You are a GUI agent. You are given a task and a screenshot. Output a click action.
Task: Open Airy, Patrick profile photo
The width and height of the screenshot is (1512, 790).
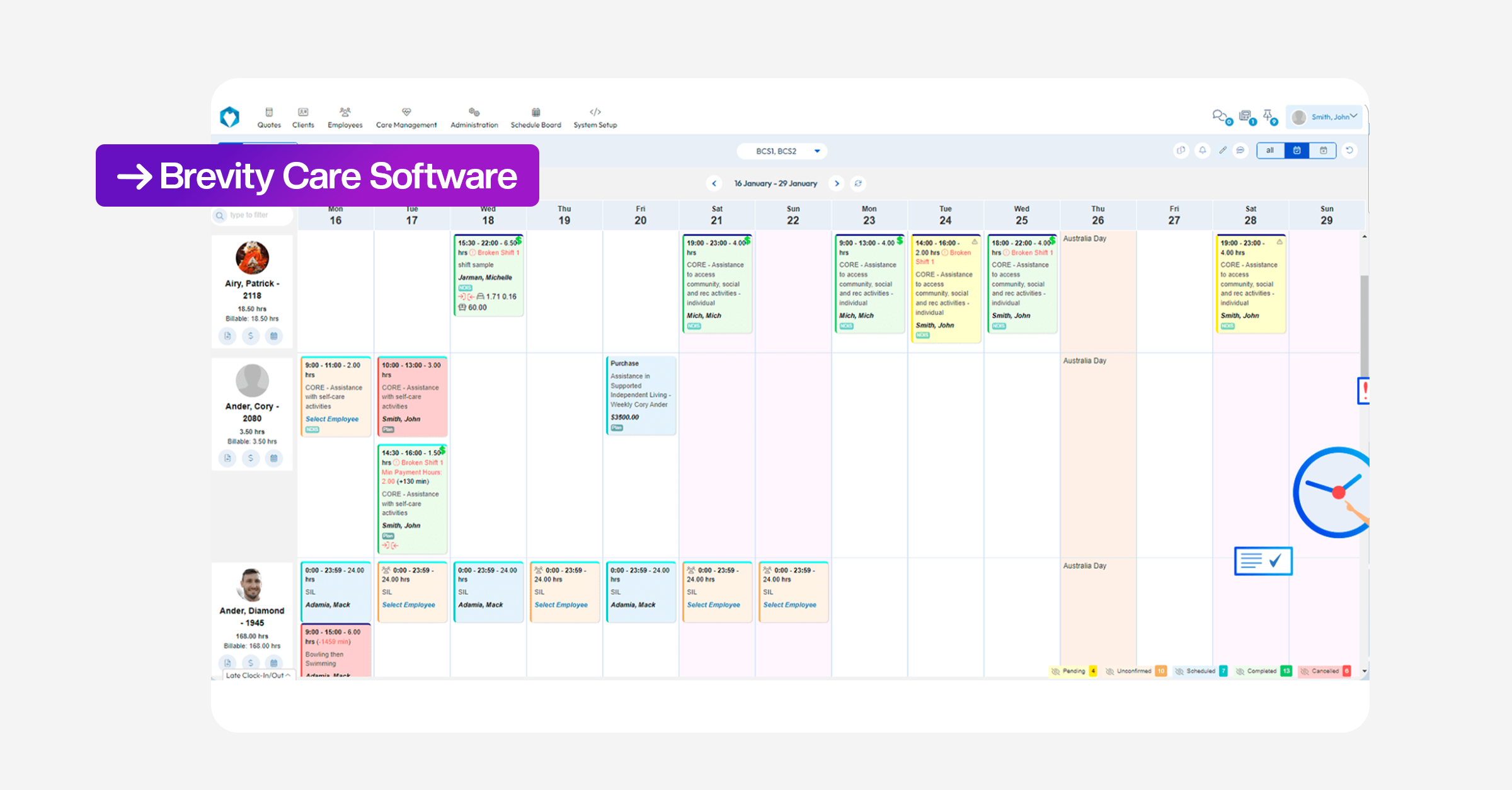click(252, 258)
